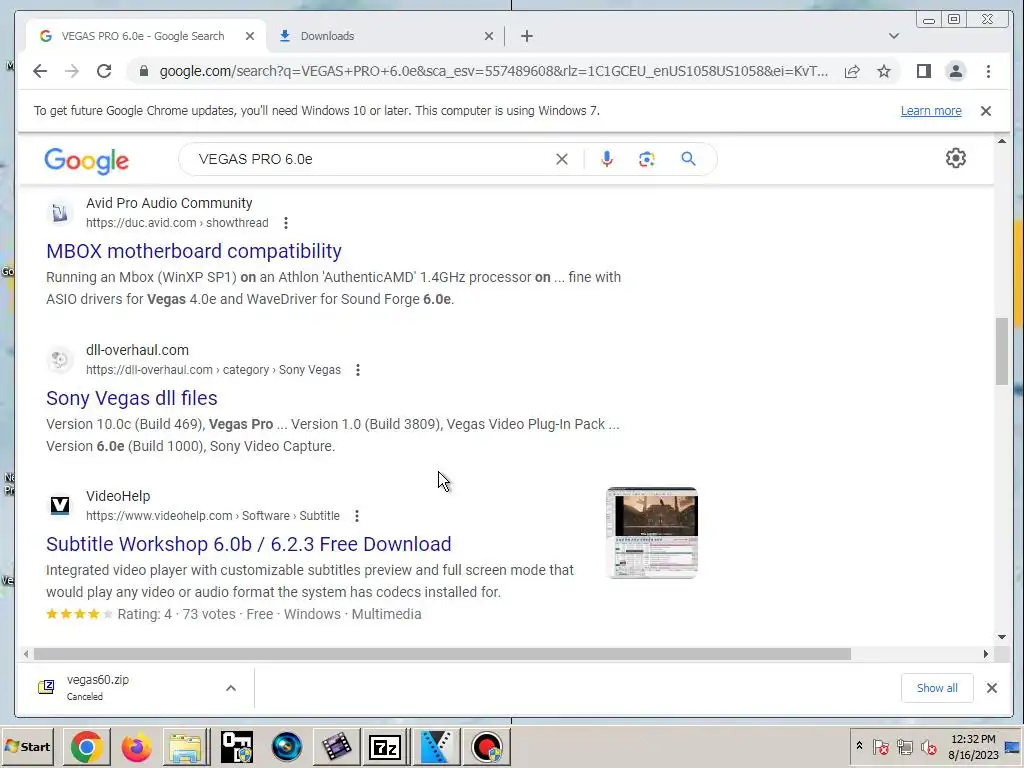Show all downloads
The width and height of the screenshot is (1024, 768).
(936, 688)
